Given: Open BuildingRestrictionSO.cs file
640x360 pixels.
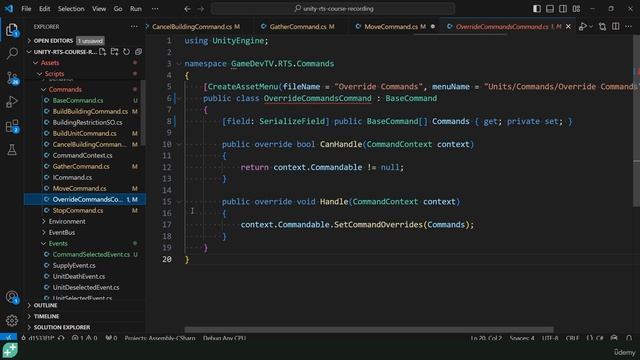Looking at the screenshot, I should pos(87,122).
